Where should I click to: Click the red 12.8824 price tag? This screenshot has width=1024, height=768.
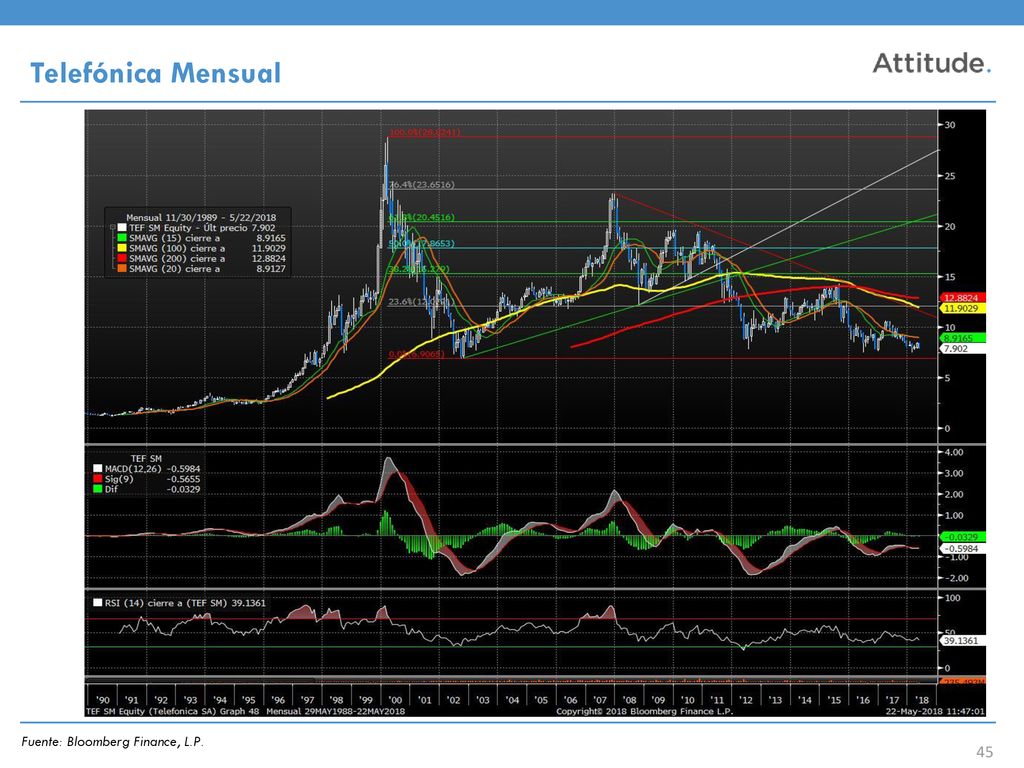(961, 298)
